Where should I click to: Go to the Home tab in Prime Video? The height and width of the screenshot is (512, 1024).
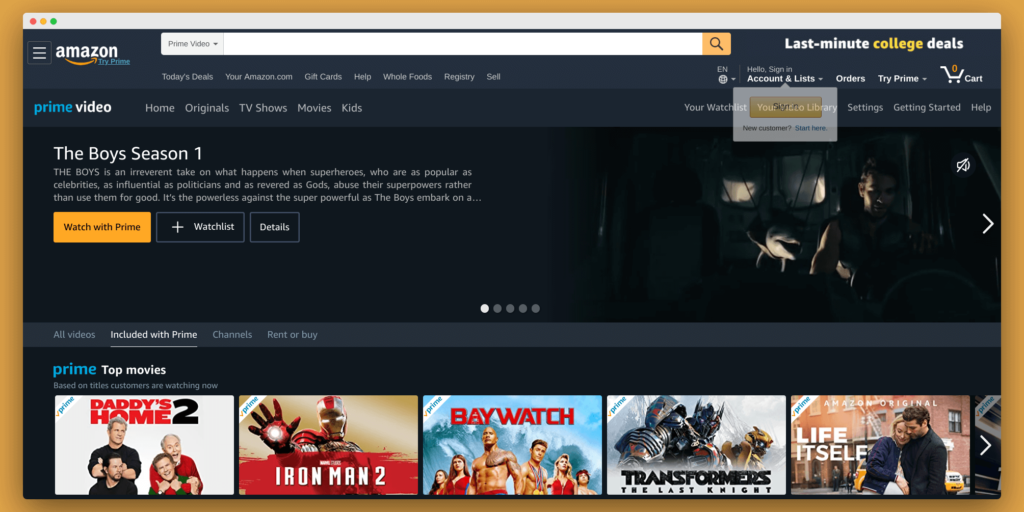(x=160, y=108)
